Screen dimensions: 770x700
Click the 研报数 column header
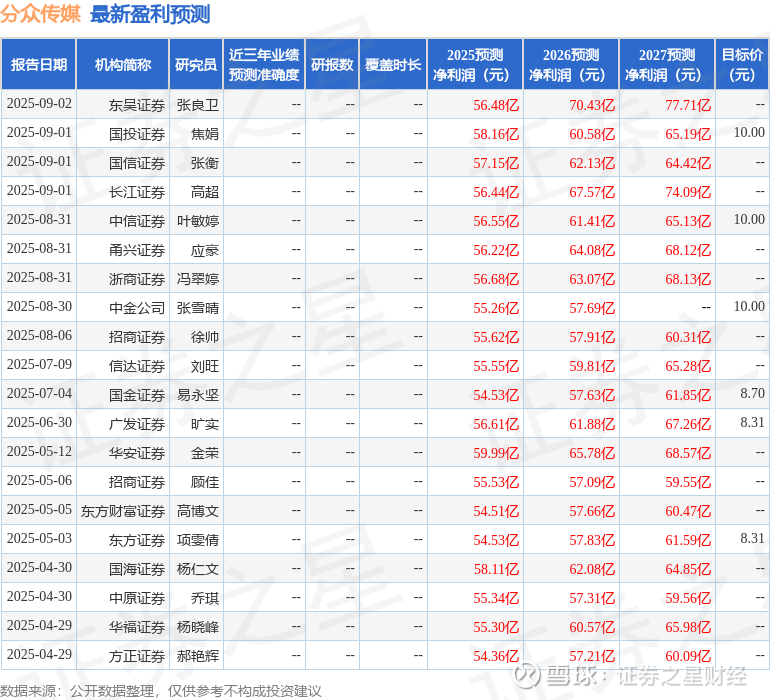click(332, 64)
